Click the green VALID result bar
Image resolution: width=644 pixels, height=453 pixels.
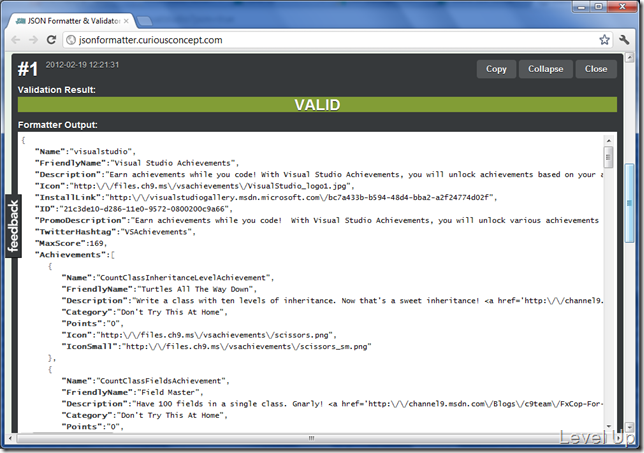(x=317, y=105)
